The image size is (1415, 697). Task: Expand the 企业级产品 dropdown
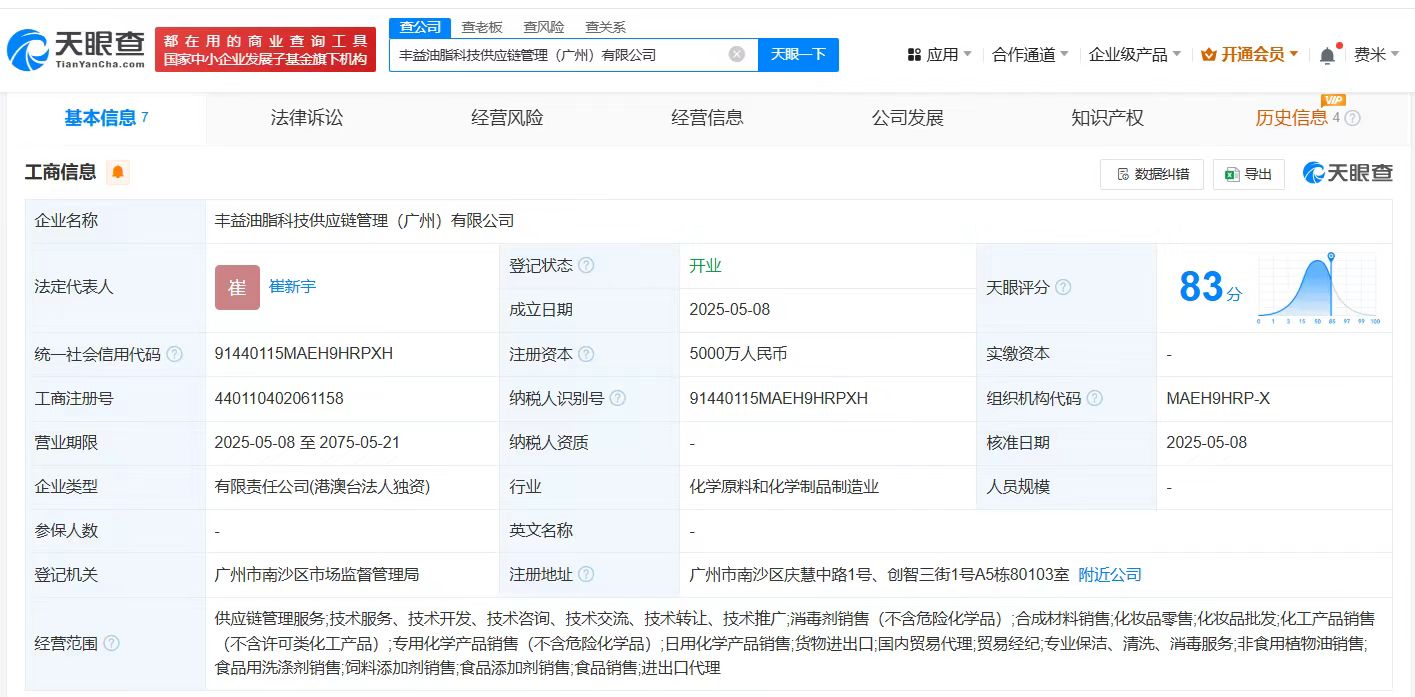click(x=1135, y=55)
